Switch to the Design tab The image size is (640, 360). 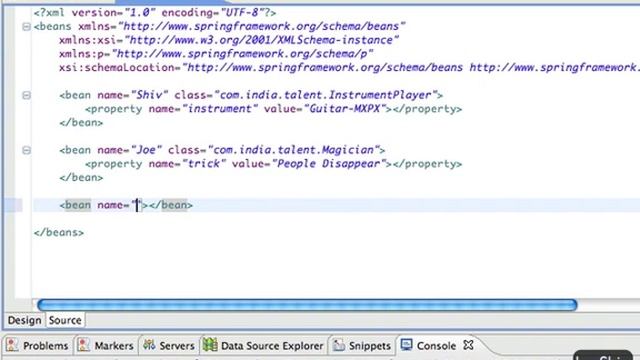click(24, 320)
